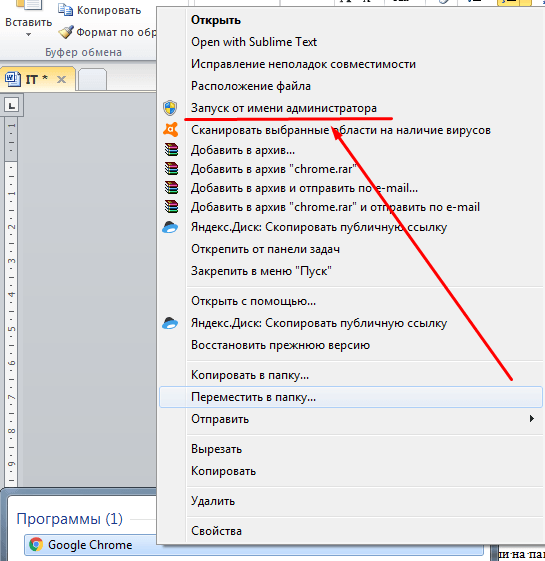Click the Yandex.Disk icon below "Открыть с помощью..."
The image size is (545, 561).
pos(170,323)
